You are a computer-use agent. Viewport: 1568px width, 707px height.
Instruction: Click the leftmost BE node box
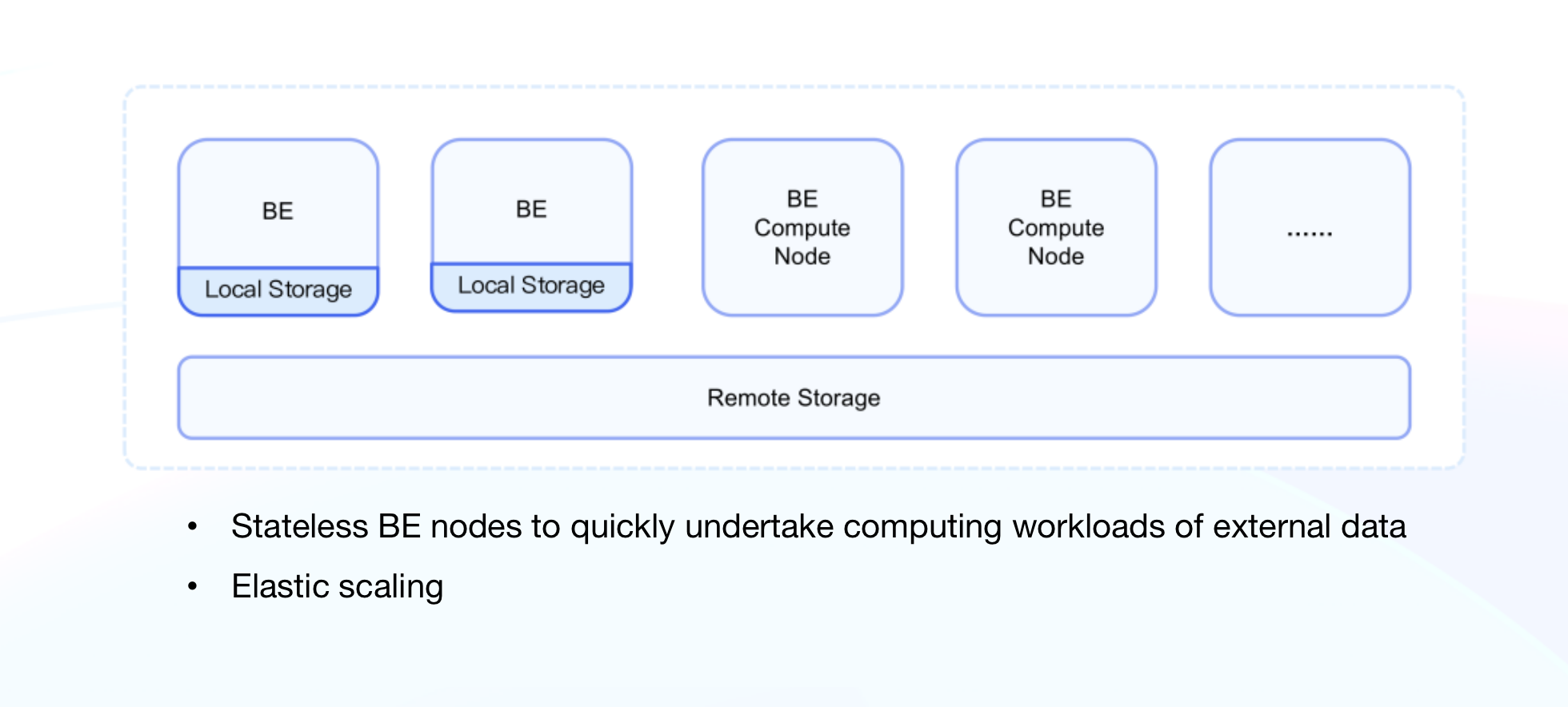pos(278,210)
